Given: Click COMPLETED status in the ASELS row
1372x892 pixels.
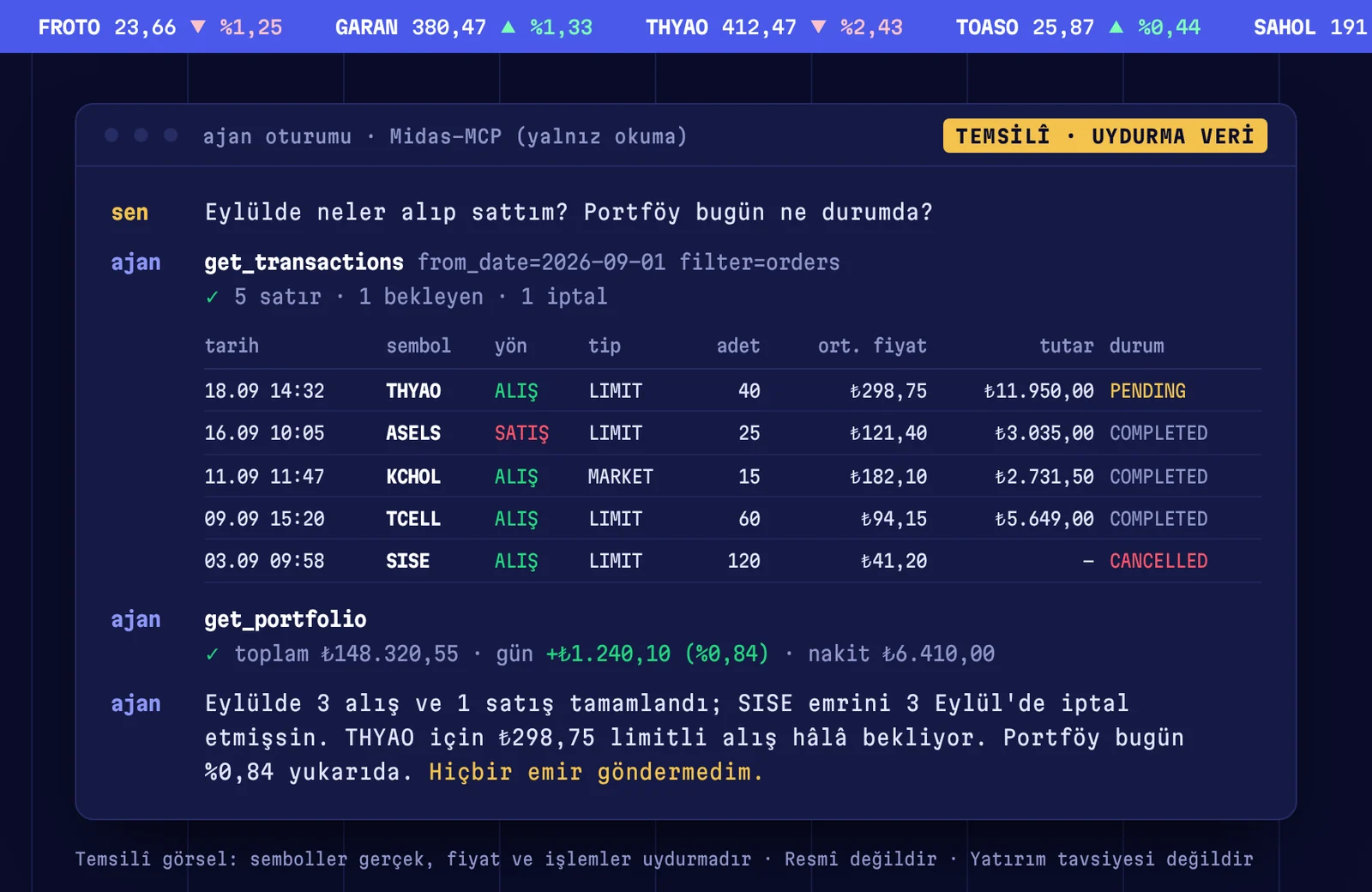Looking at the screenshot, I should coord(1158,433).
